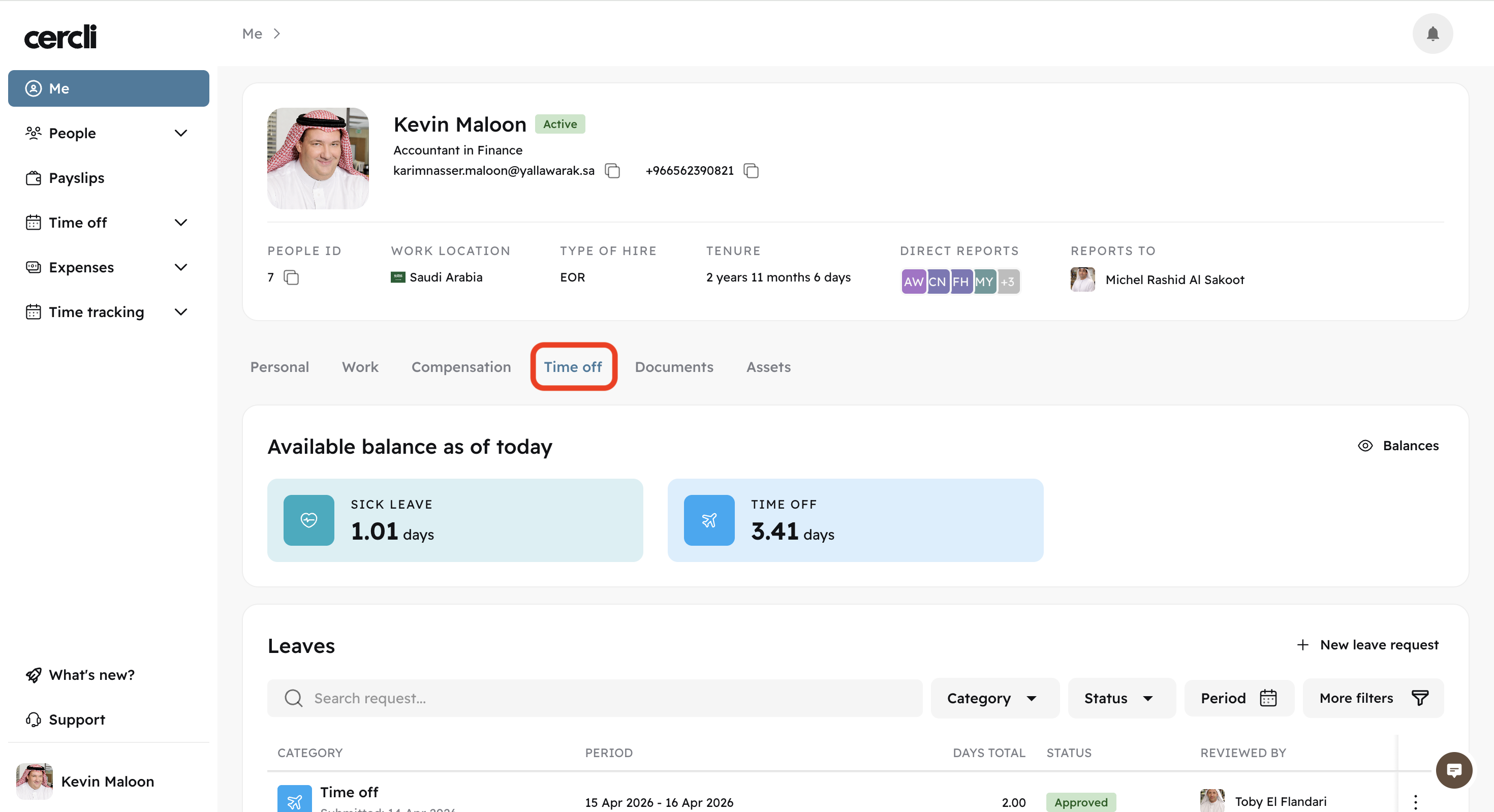This screenshot has height=812, width=1494.
Task: Click the three-dot menu on leave row
Action: click(x=1415, y=801)
